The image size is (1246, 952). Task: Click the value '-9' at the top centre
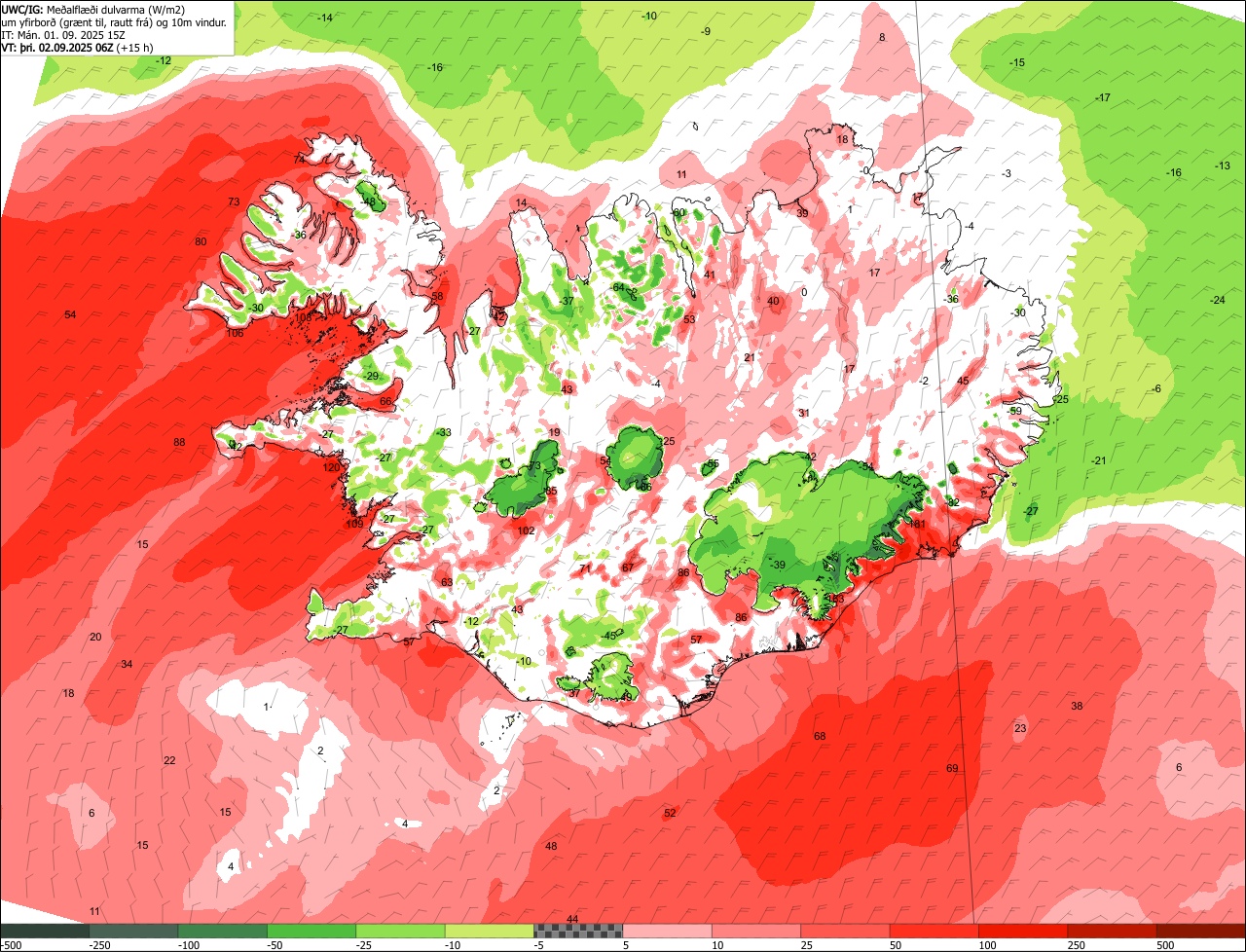707,32
